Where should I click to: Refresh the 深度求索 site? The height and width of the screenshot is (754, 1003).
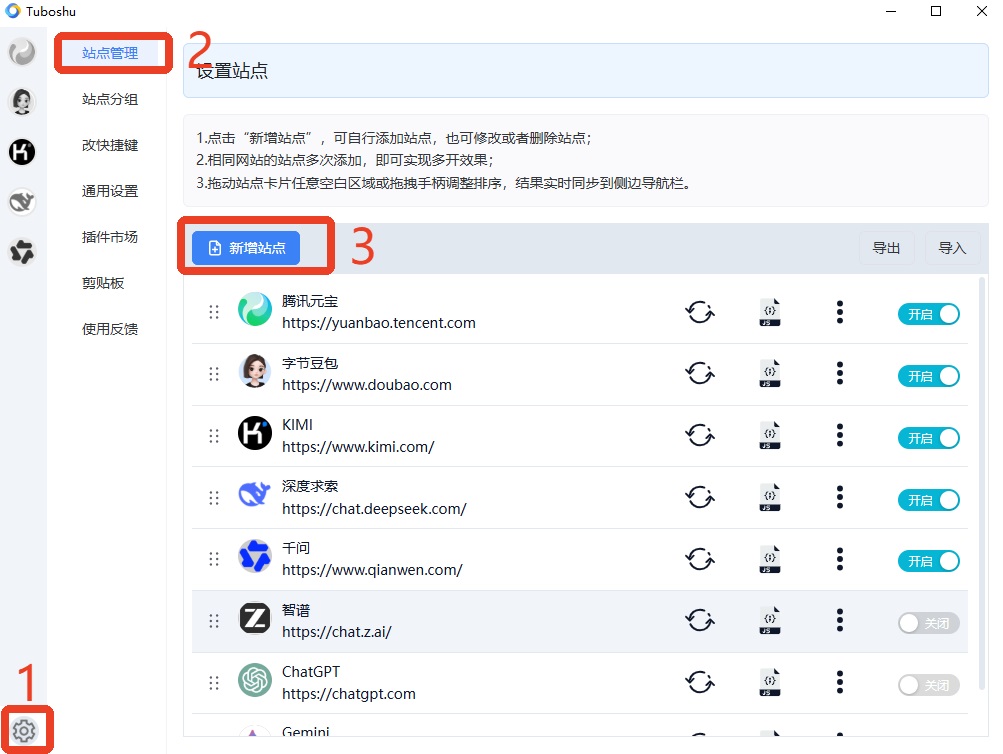700,497
